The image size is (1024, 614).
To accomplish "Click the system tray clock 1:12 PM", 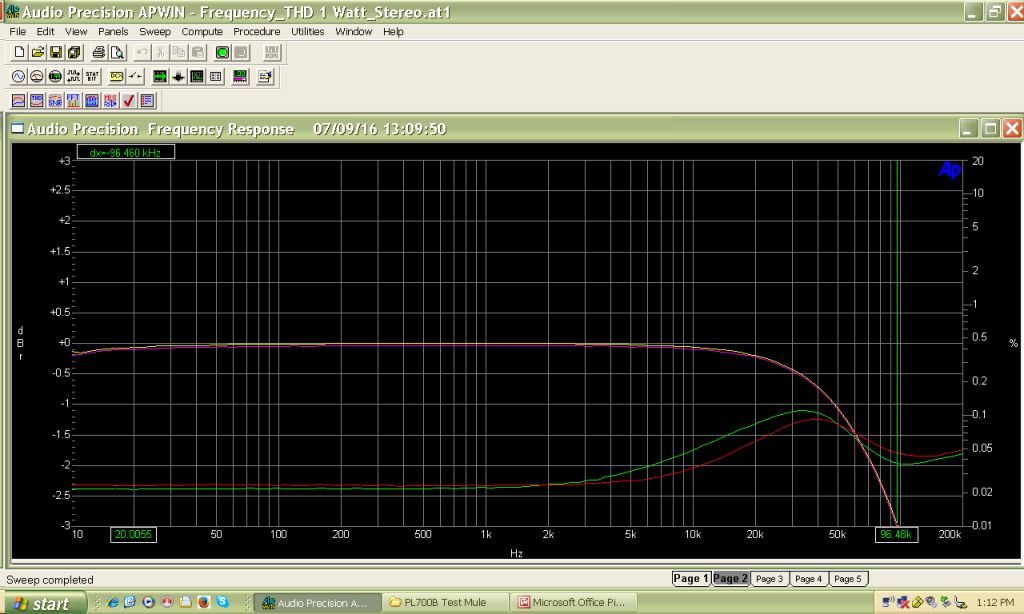I will (995, 602).
